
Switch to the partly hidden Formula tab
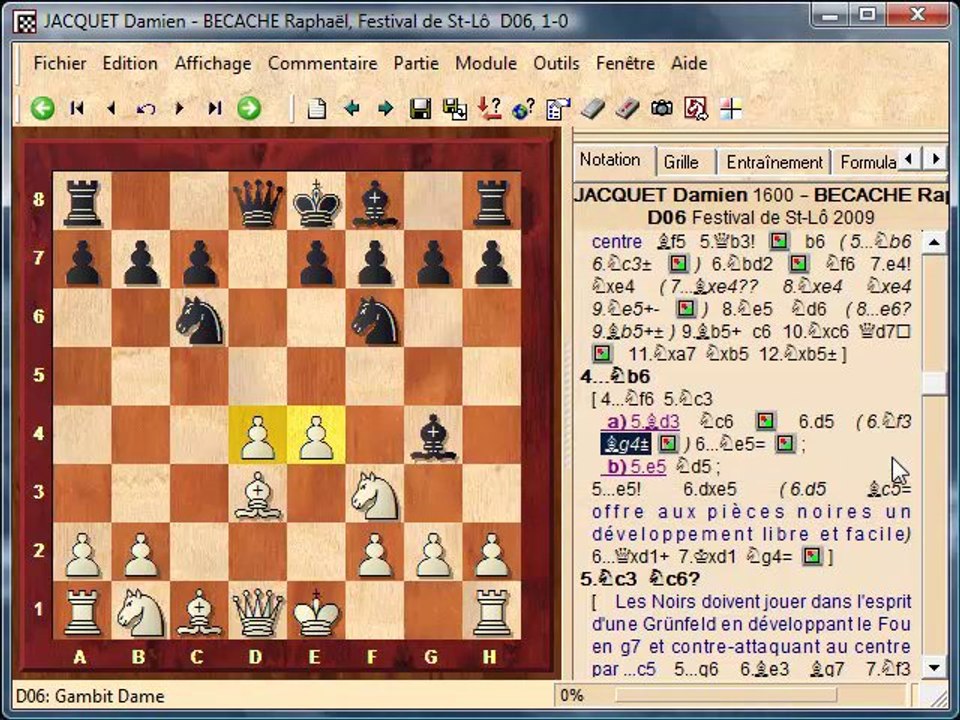click(866, 162)
